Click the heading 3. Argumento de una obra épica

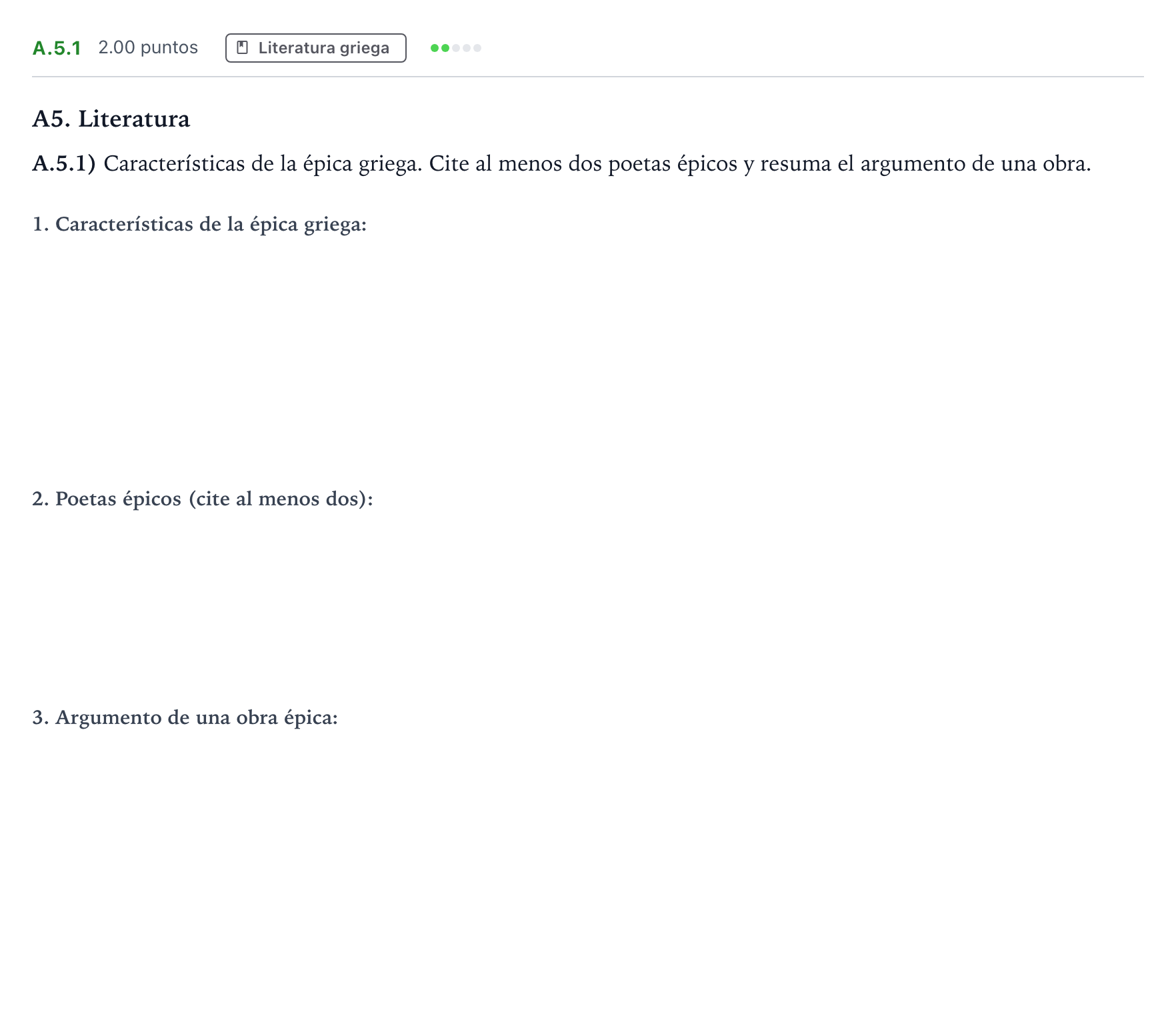[185, 718]
